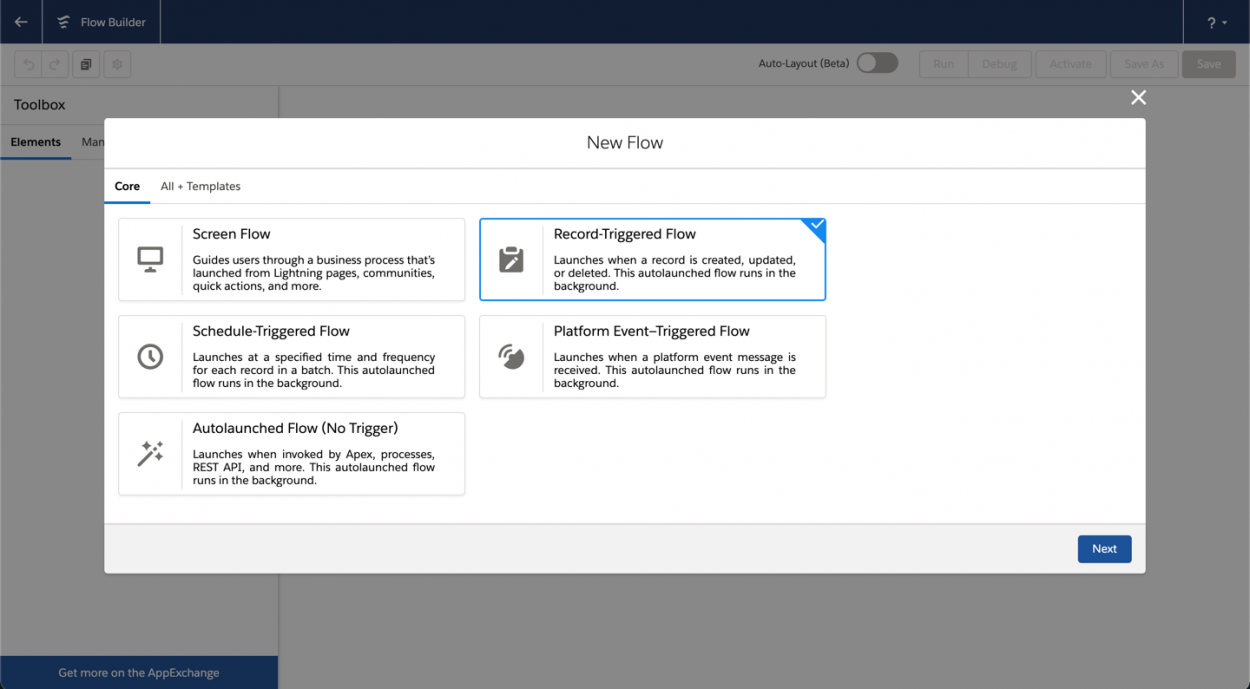
Task: Switch to the All + Templates tab
Action: point(200,186)
